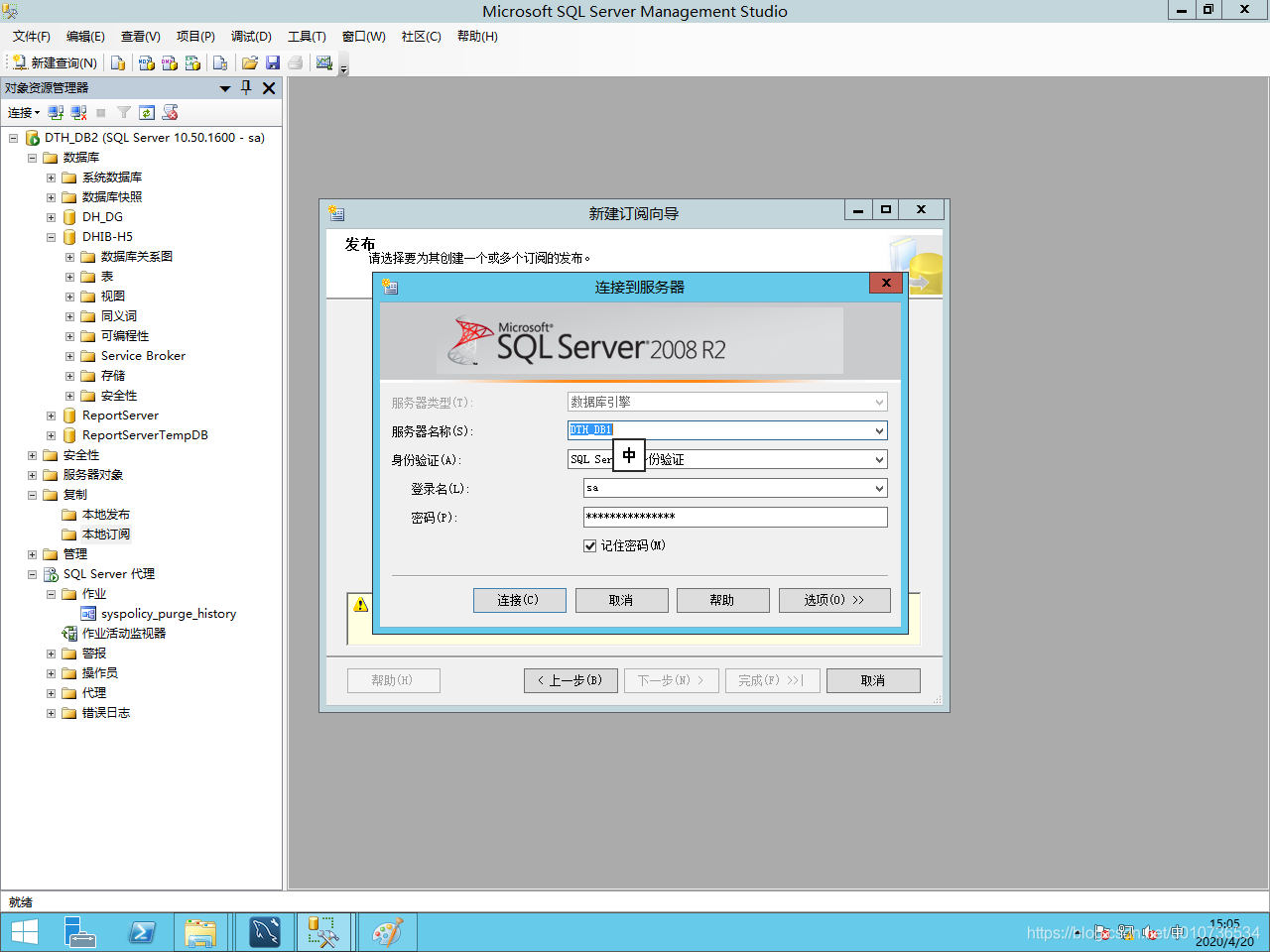Toggle the 记住密码 checkbox

[x=590, y=545]
